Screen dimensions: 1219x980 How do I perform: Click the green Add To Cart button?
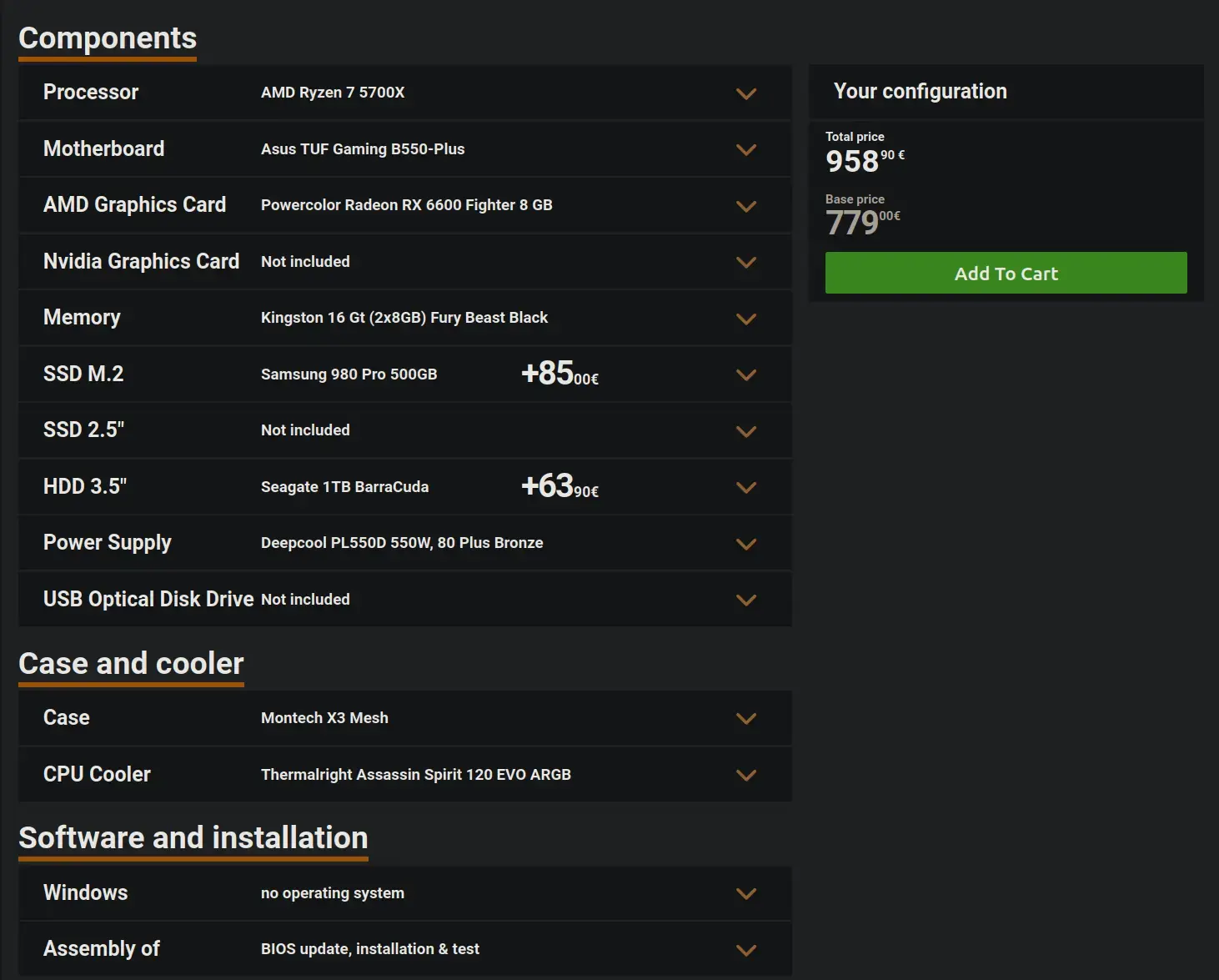pyautogui.click(x=1006, y=273)
